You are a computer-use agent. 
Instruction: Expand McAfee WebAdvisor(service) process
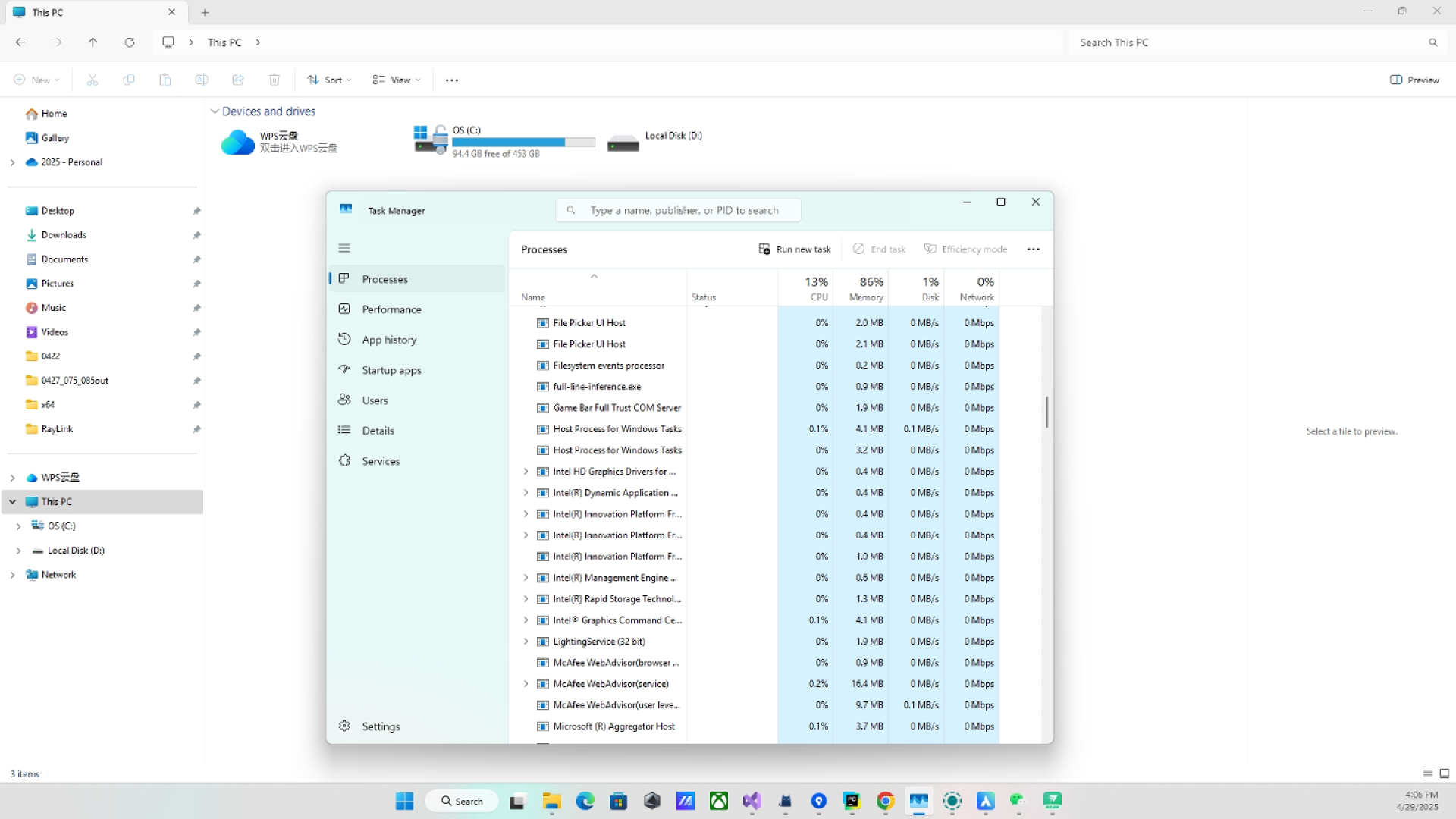(526, 684)
